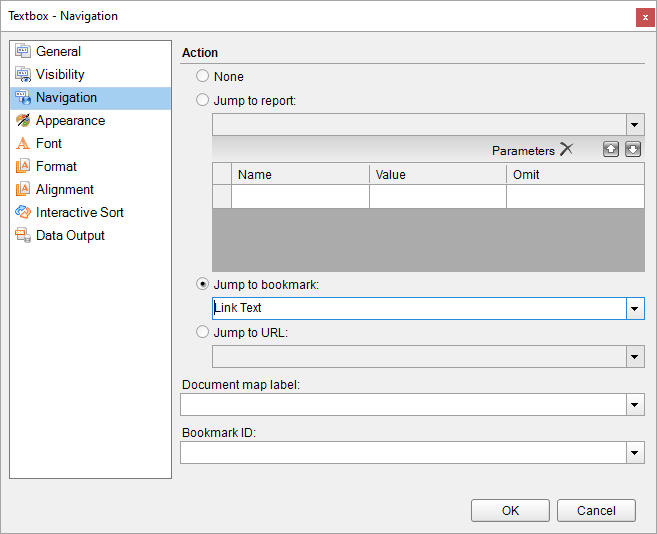
Task: Click the Link Text bookmark field
Action: point(419,308)
